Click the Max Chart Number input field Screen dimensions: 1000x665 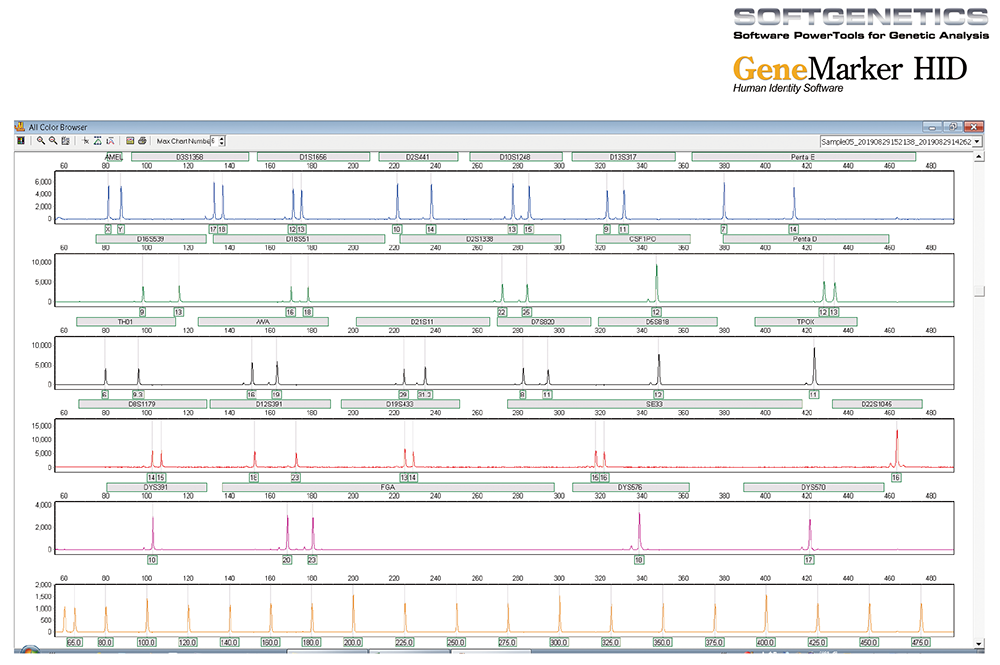[x=214, y=141]
